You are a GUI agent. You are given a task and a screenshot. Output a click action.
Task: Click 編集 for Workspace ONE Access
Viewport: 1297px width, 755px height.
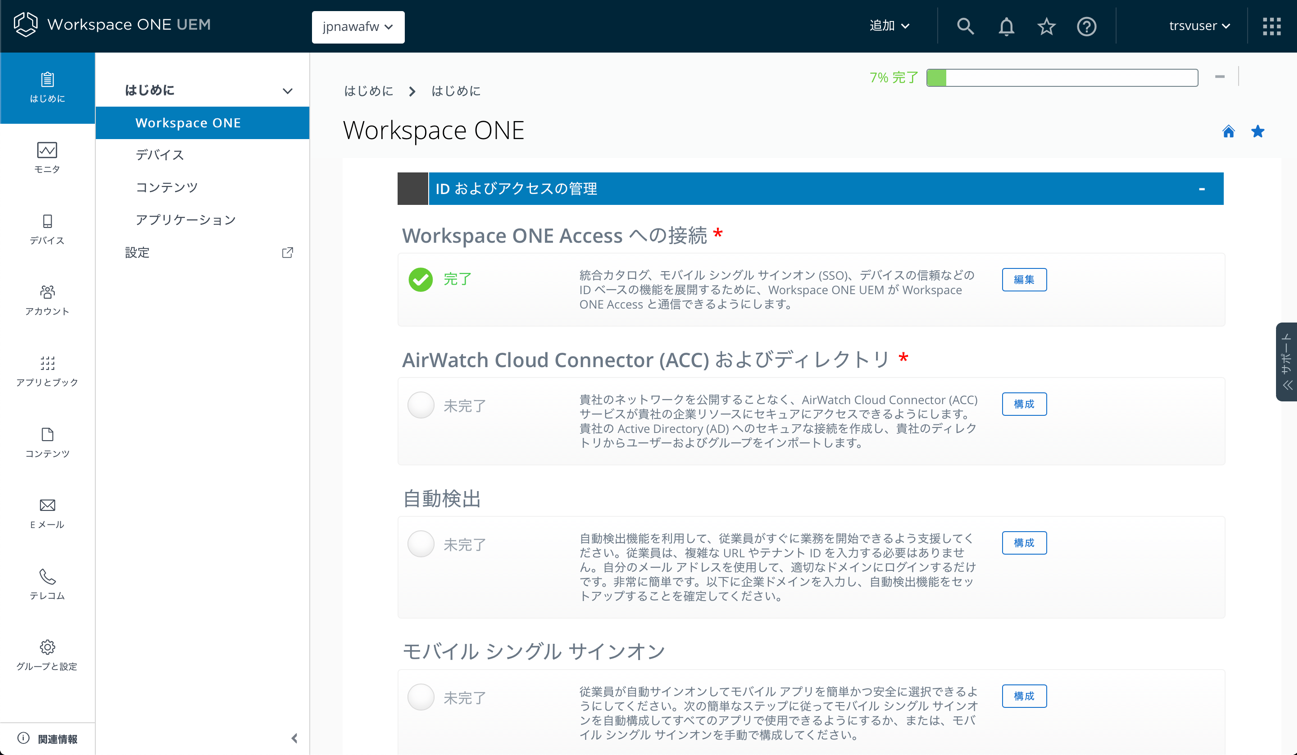click(x=1024, y=280)
